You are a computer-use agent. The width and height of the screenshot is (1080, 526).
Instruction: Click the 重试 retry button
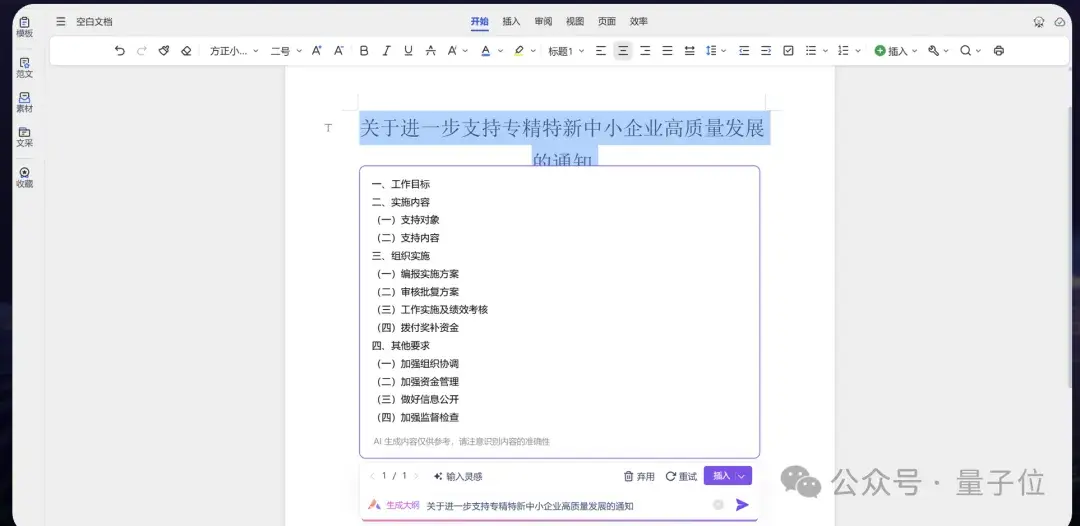(681, 476)
